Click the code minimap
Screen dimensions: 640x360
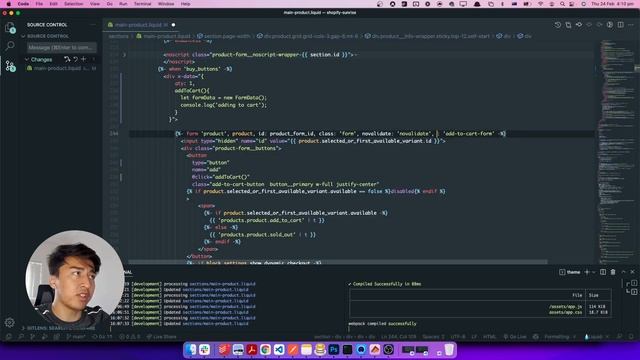(x=617, y=151)
